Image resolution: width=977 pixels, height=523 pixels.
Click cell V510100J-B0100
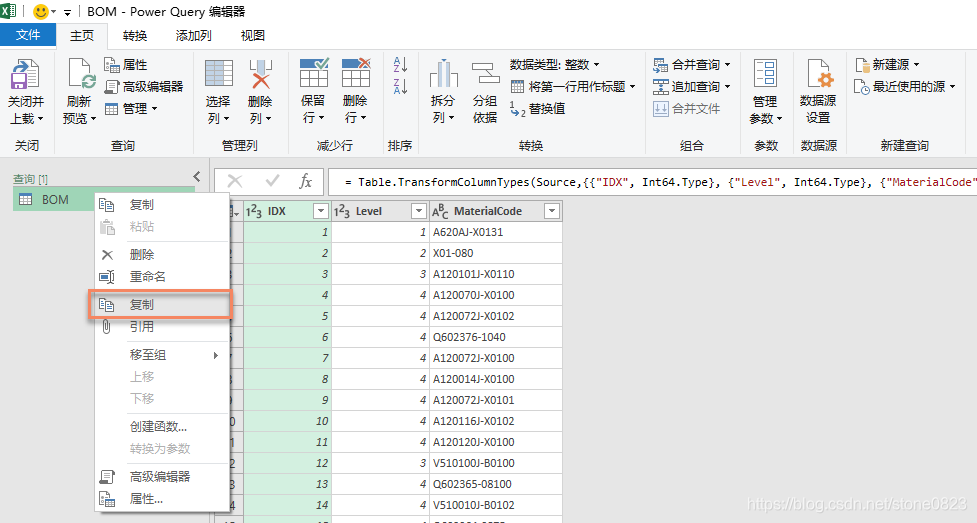(x=496, y=463)
